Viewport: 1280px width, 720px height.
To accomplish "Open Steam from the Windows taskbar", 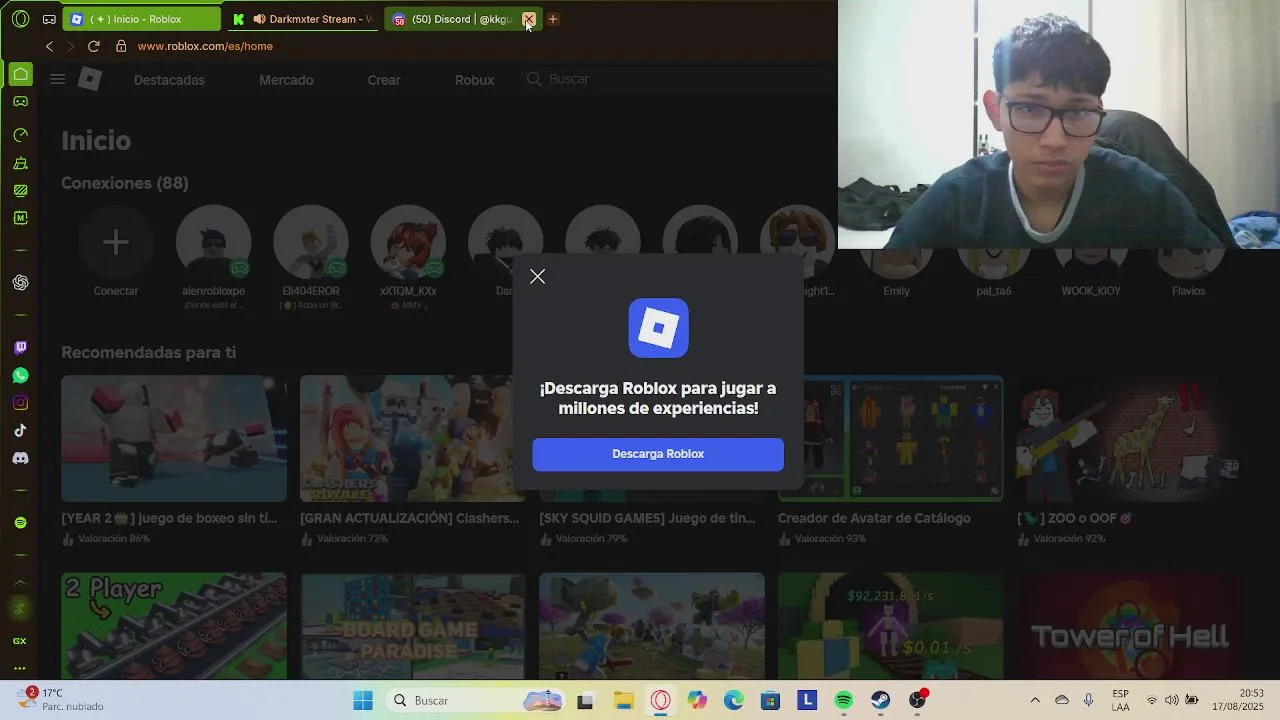I will [x=880, y=701].
